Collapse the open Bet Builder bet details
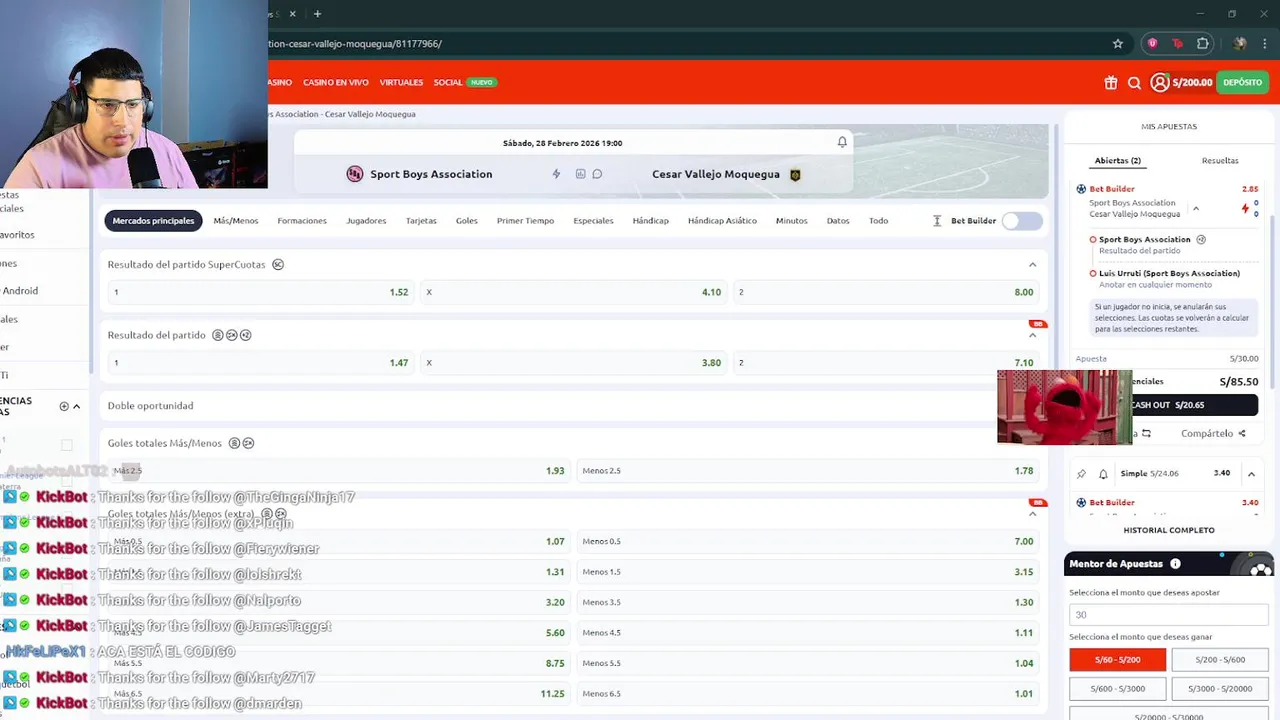 [1196, 209]
